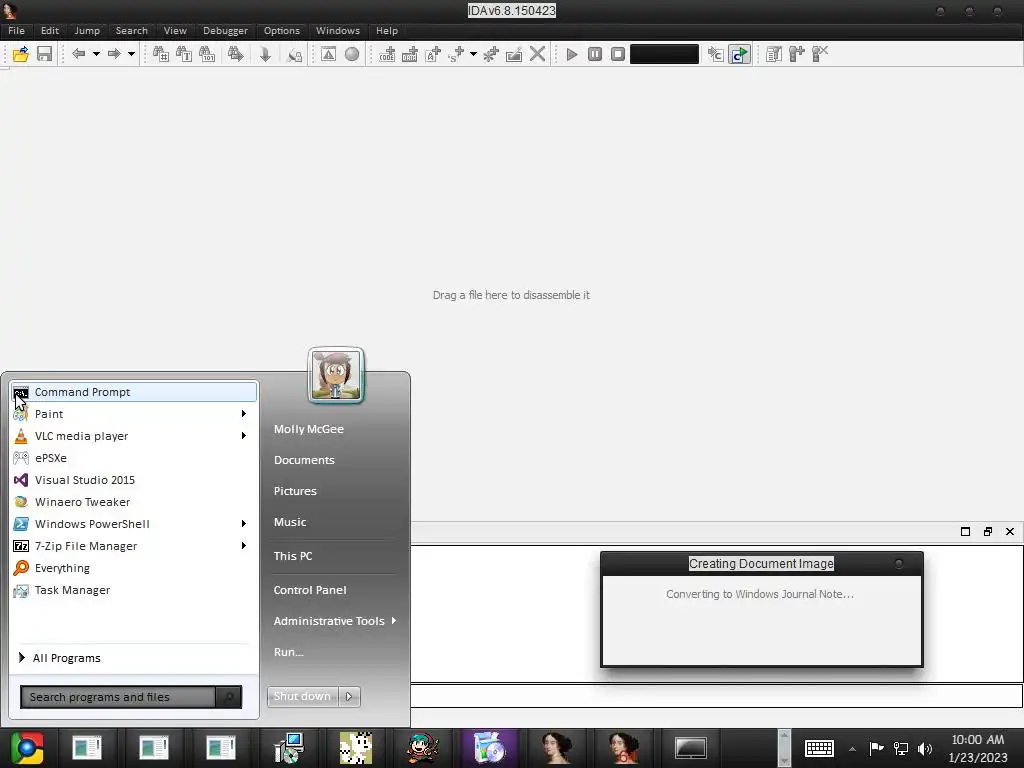The width and height of the screenshot is (1024, 768).
Task: Open the black debugger selection combo box
Action: 664,54
